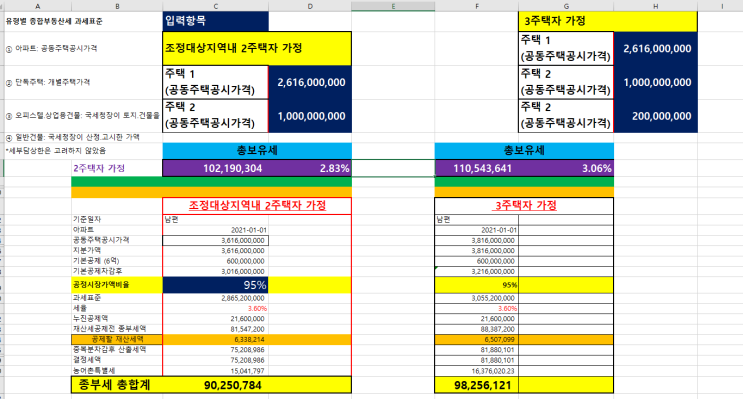743x399 pixels.
Task: Click the '기본공제 (6억)' row label
Action: [x=96, y=261]
